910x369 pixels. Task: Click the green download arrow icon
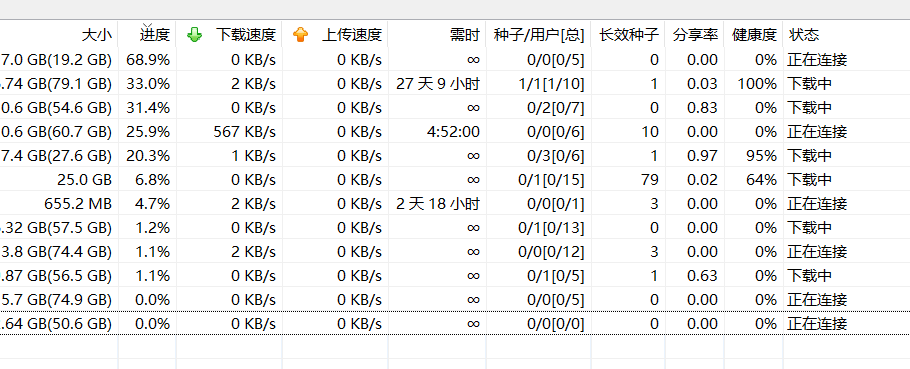[194, 35]
